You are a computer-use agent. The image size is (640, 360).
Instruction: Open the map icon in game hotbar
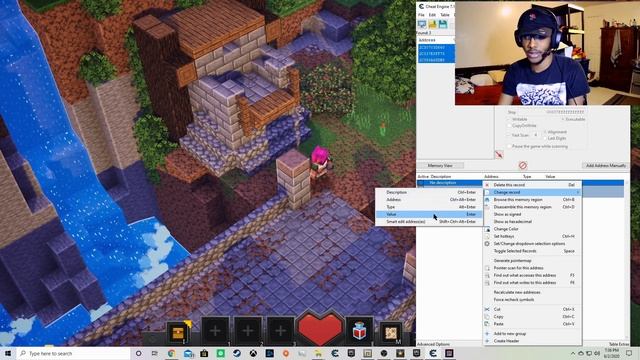pyautogui.click(x=391, y=332)
